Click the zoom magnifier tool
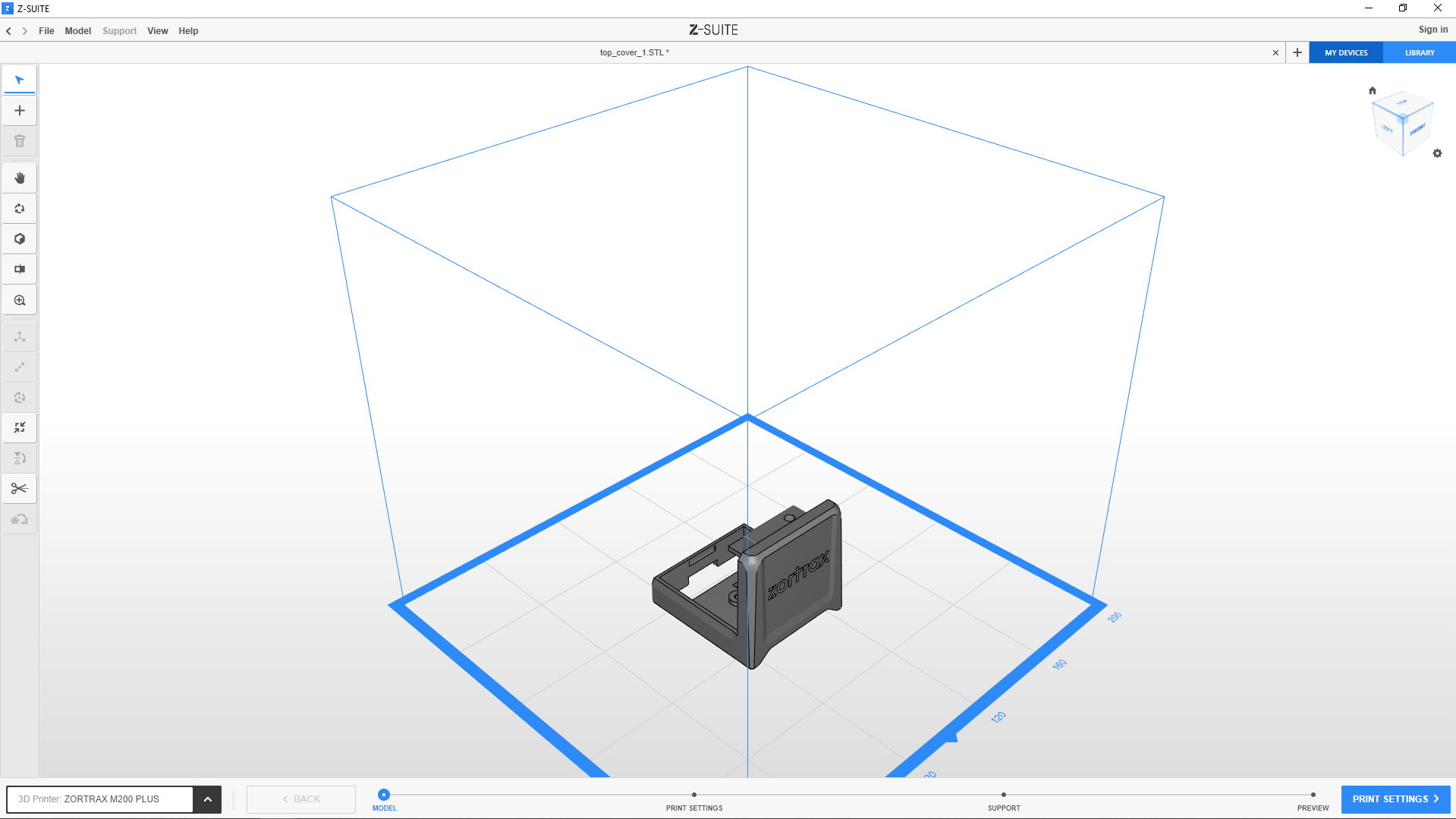The width and height of the screenshot is (1456, 819). pos(20,301)
